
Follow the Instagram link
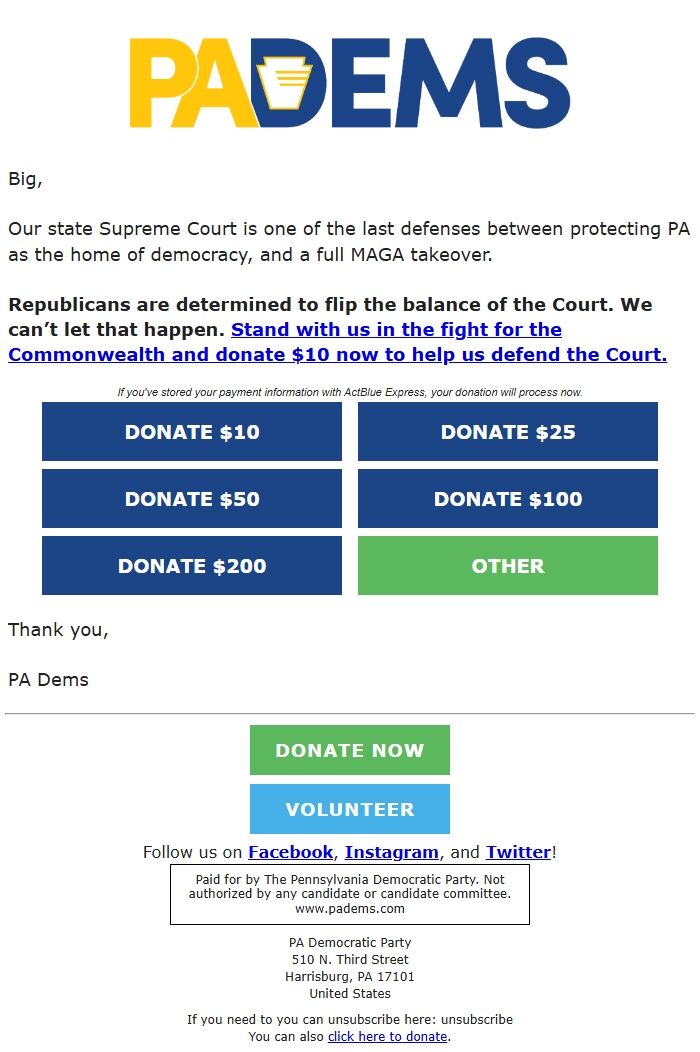click(x=391, y=852)
